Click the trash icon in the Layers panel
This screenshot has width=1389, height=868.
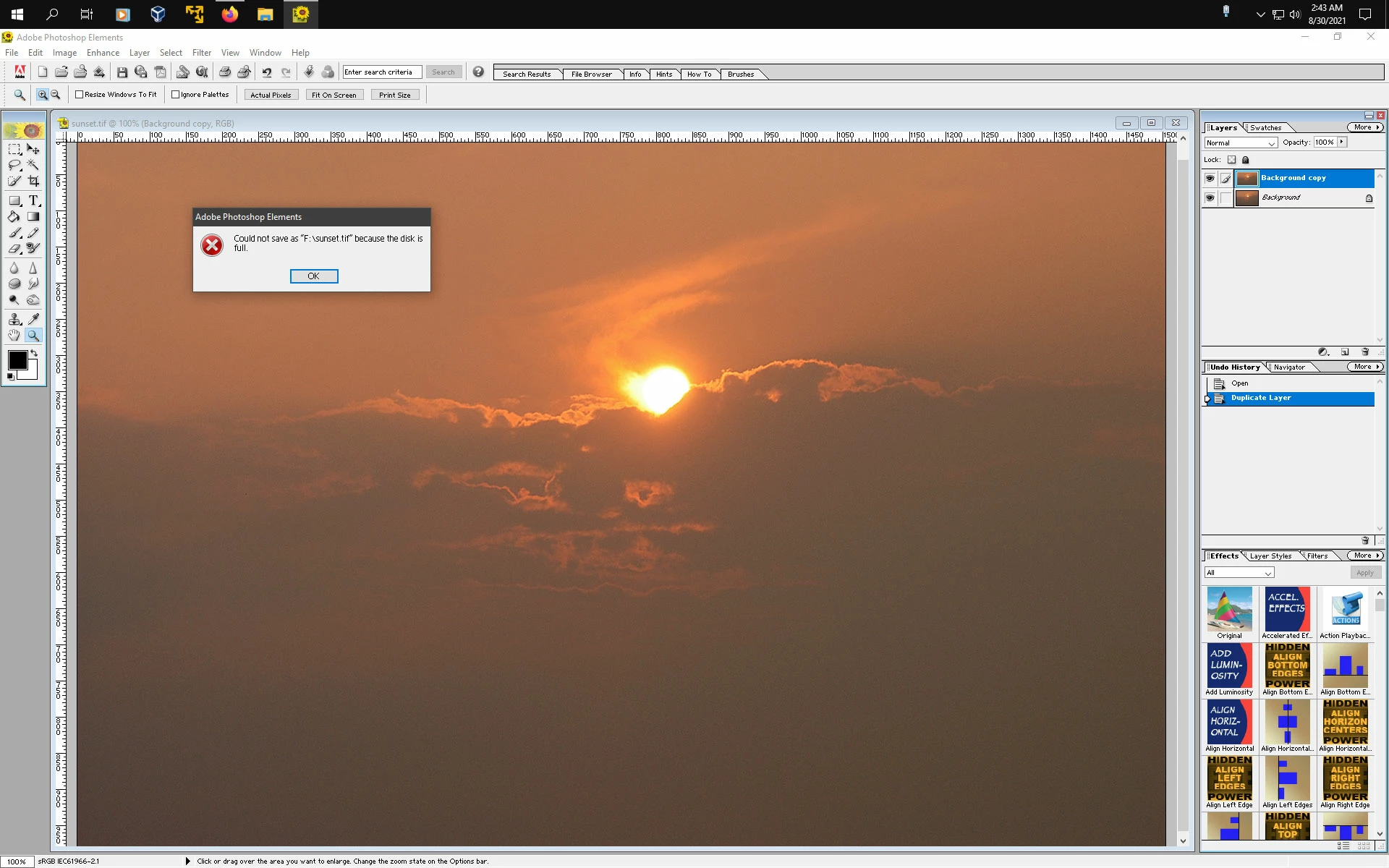point(1365,352)
